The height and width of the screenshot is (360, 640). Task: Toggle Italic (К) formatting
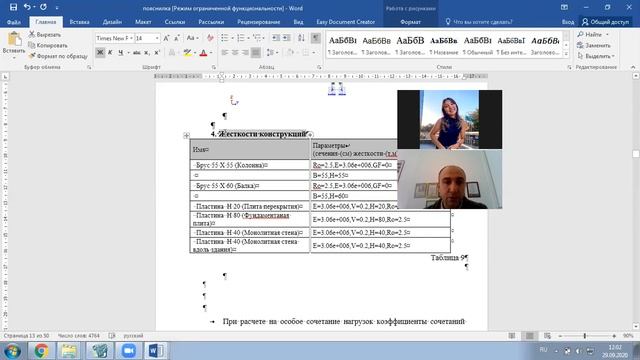pyautogui.click(x=110, y=53)
